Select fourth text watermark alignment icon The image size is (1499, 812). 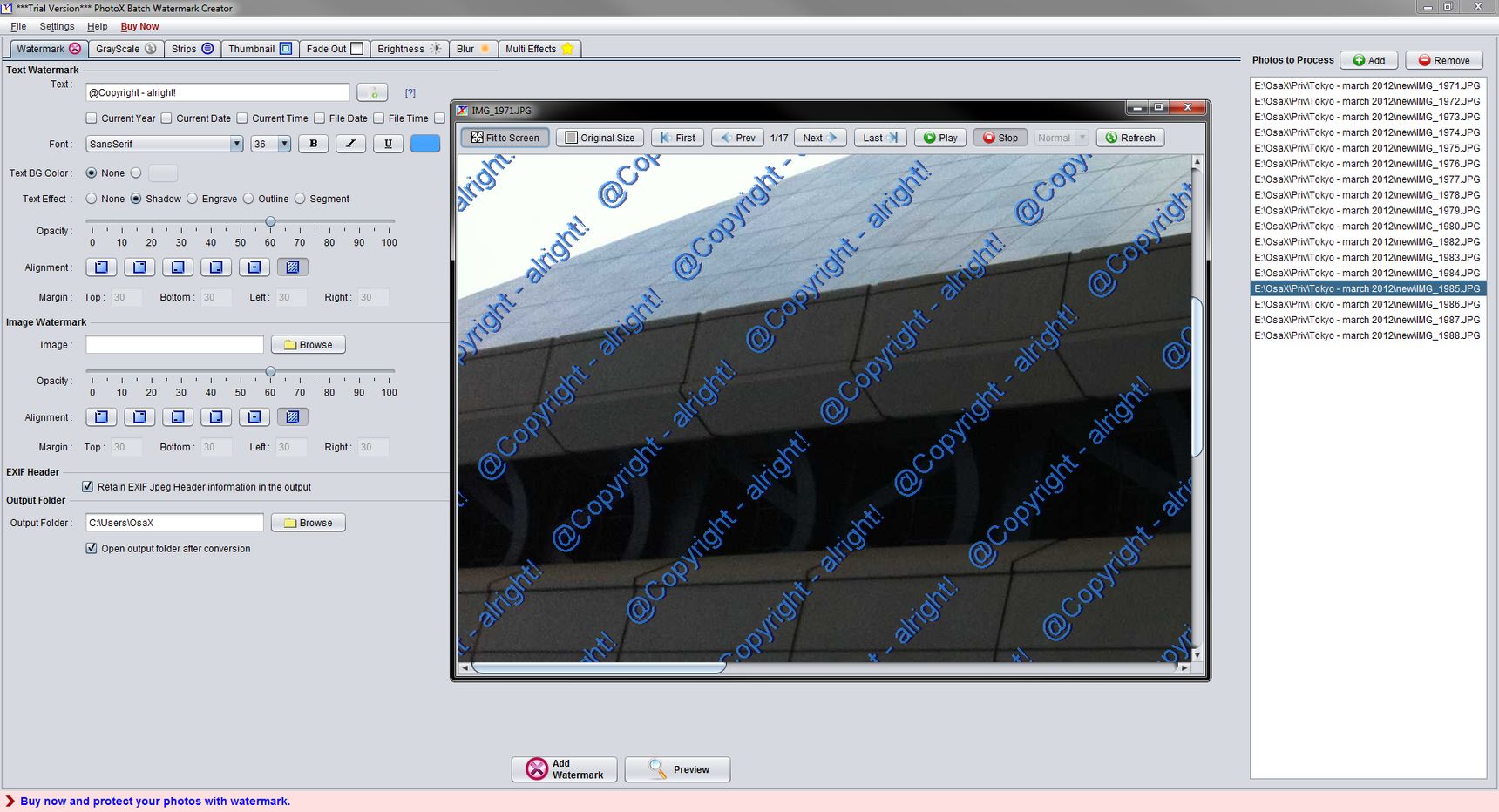click(216, 267)
